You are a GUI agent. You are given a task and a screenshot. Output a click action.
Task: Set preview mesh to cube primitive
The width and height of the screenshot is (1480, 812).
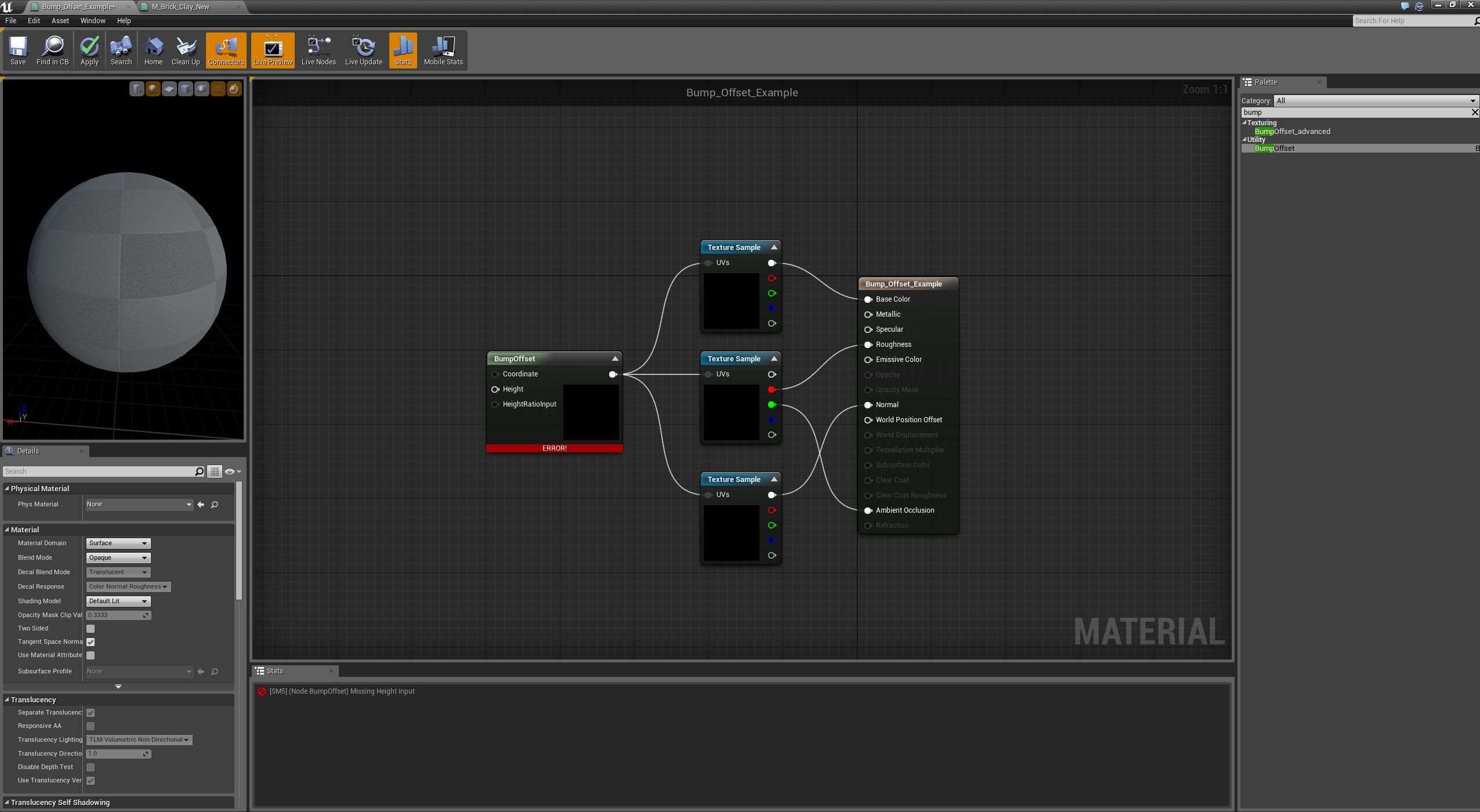(185, 89)
